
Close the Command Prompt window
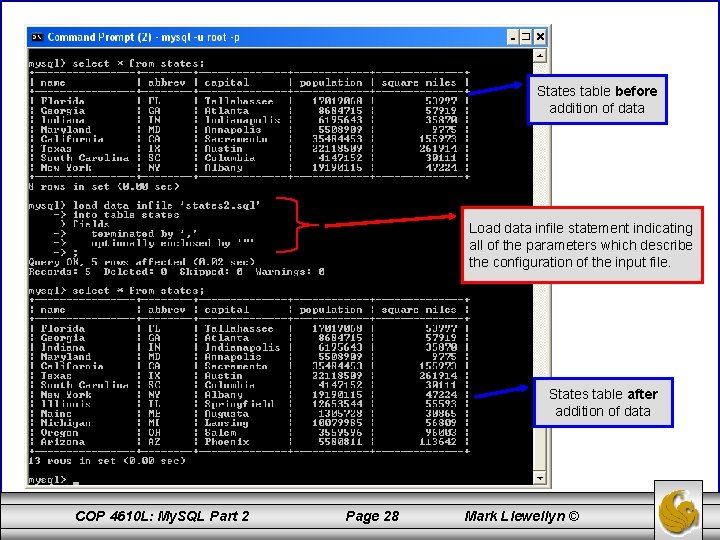point(540,37)
